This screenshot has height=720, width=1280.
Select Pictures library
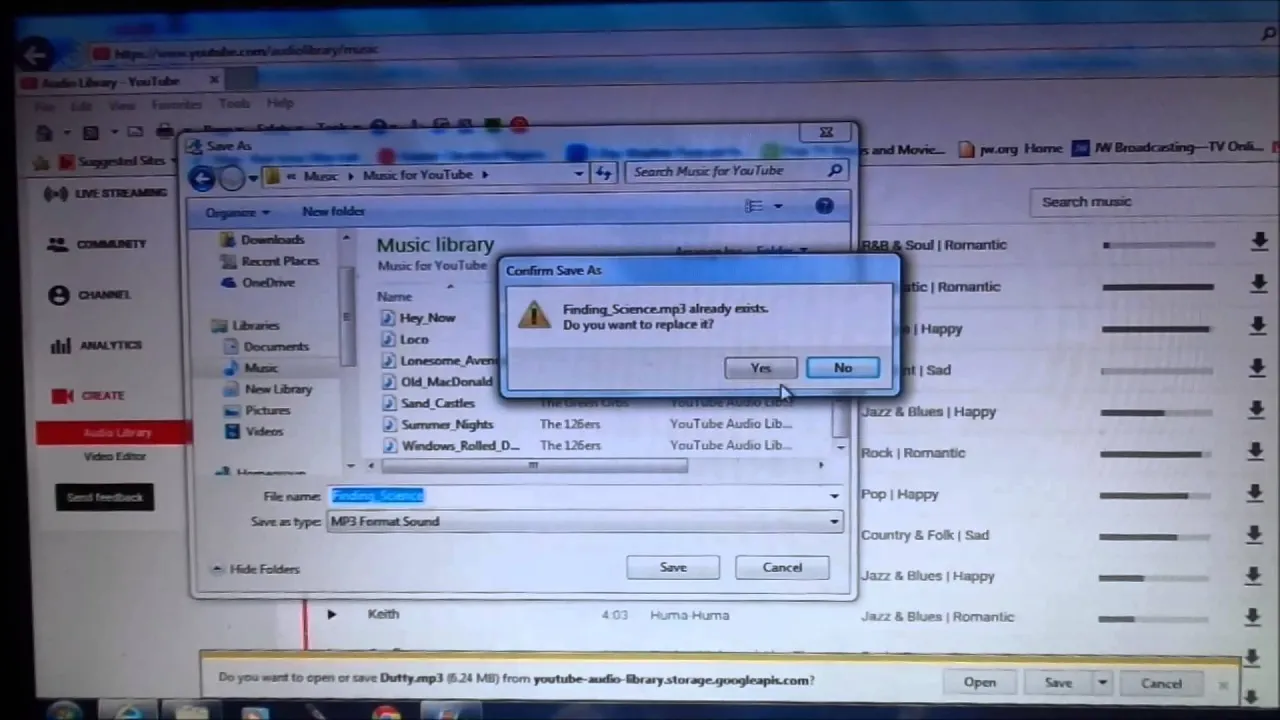point(267,410)
